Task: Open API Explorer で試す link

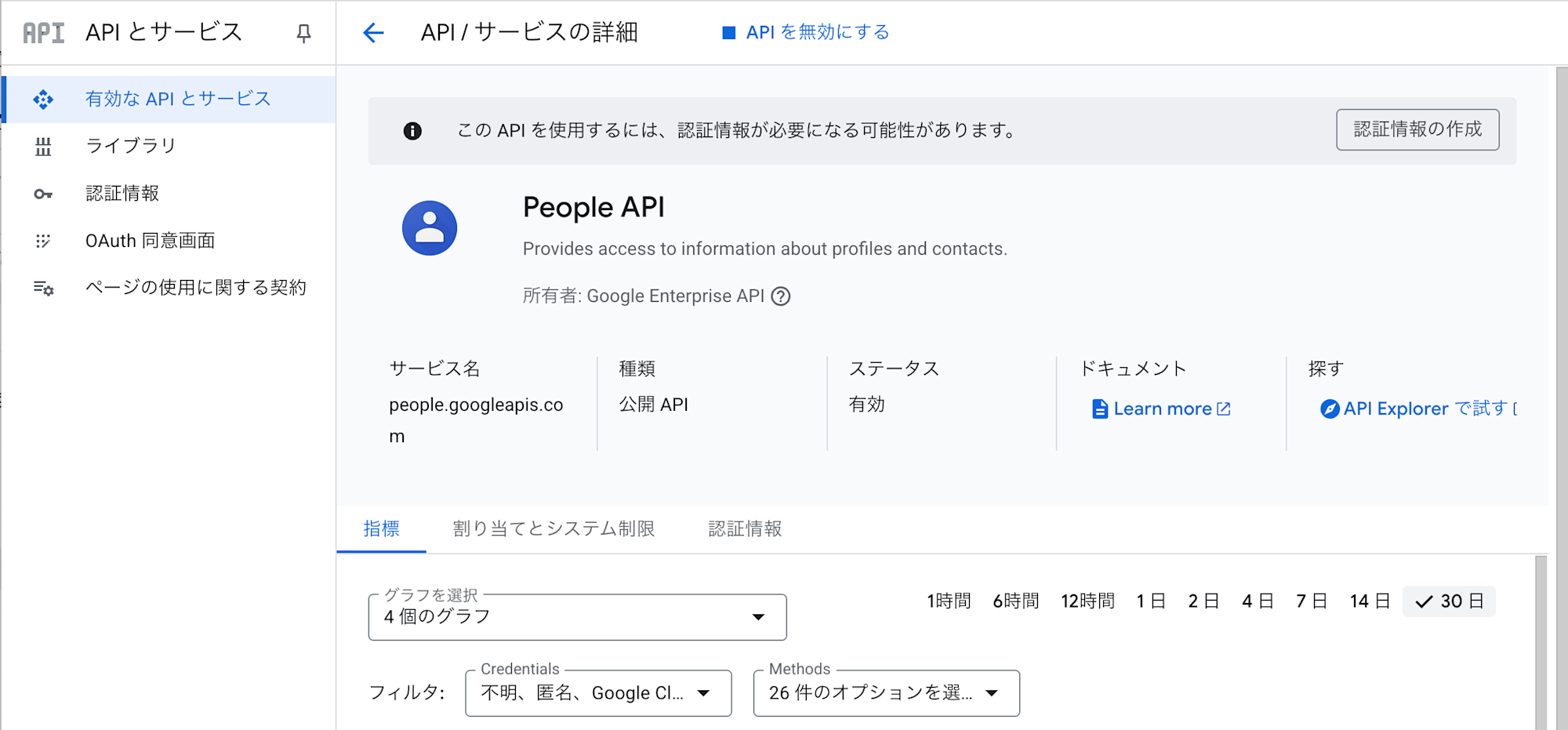Action: click(x=1418, y=409)
